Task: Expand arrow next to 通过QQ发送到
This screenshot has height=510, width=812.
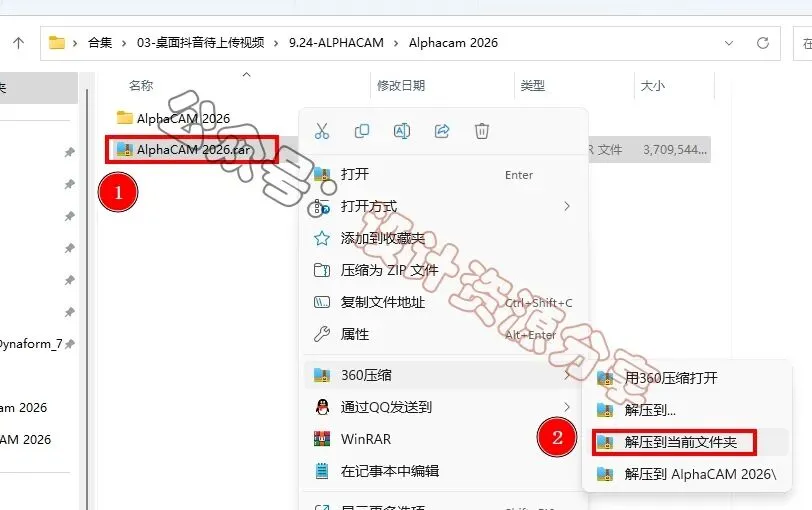Action: pyautogui.click(x=567, y=407)
